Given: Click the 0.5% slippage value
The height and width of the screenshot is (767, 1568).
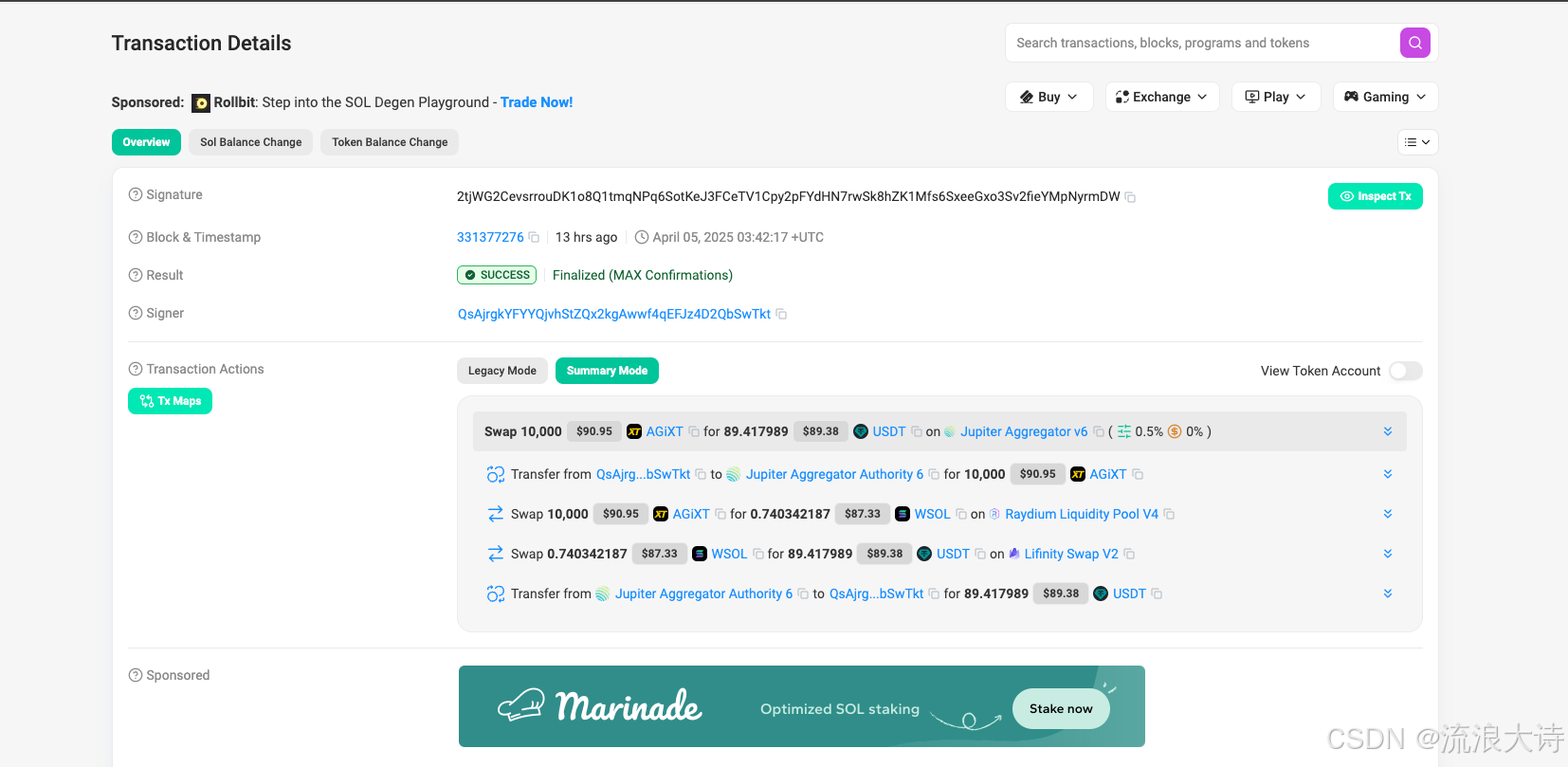Looking at the screenshot, I should [1149, 431].
